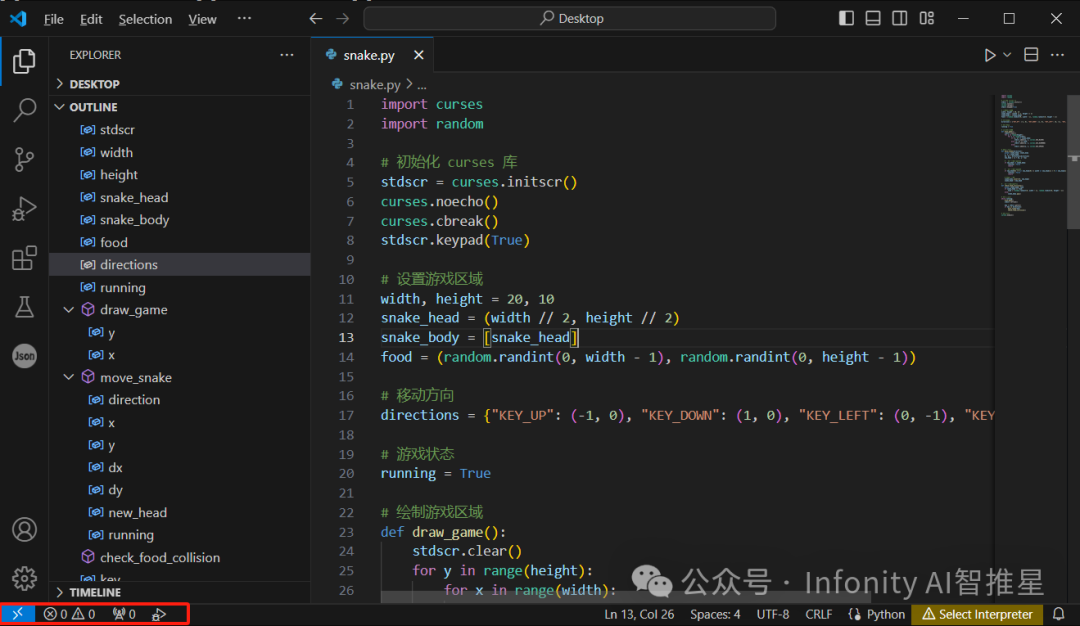
Task: Toggle Primary Side Bar visibility
Action: coord(847,19)
